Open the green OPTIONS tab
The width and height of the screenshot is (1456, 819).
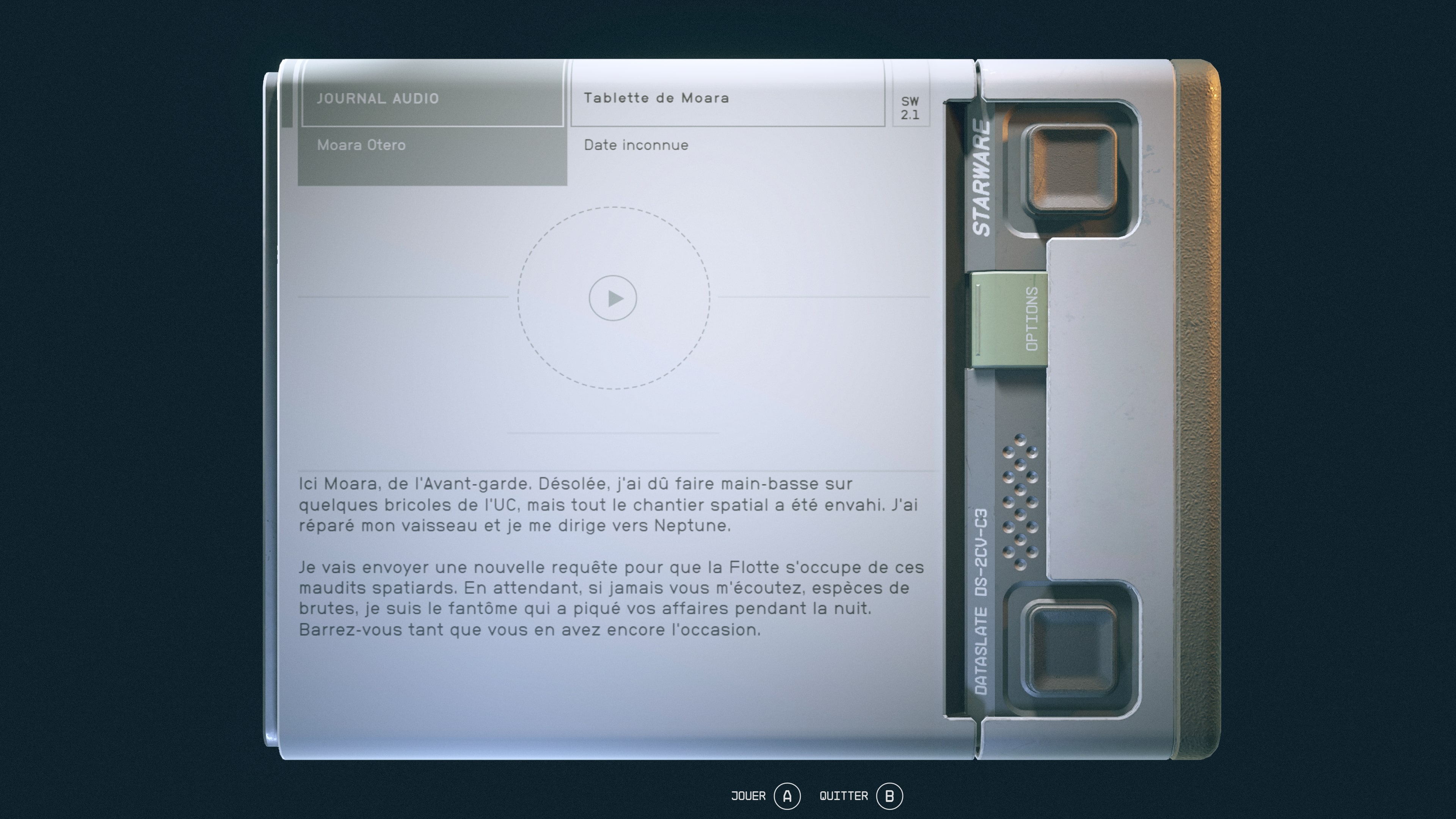point(1009,319)
